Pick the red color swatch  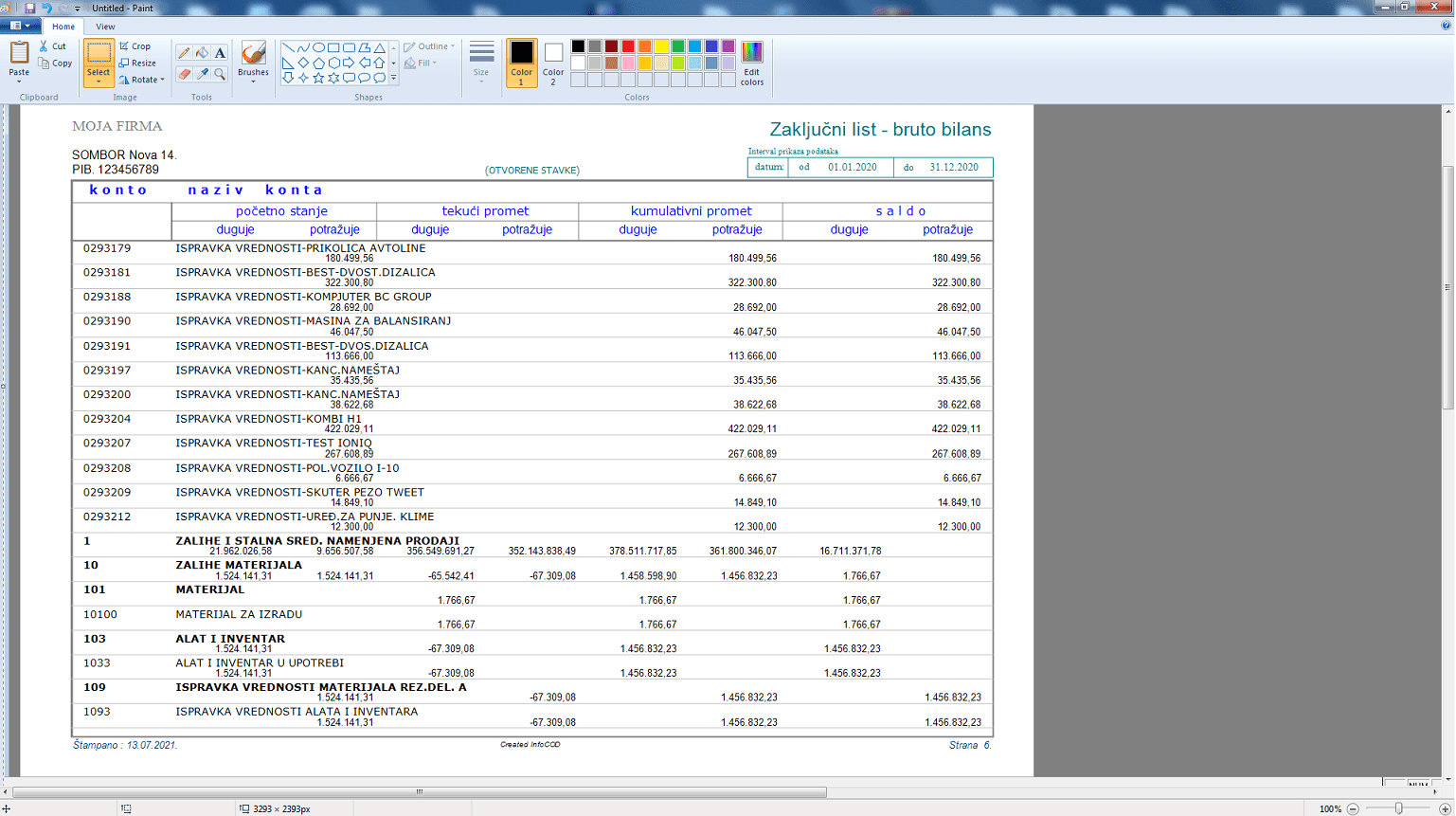pyautogui.click(x=628, y=46)
